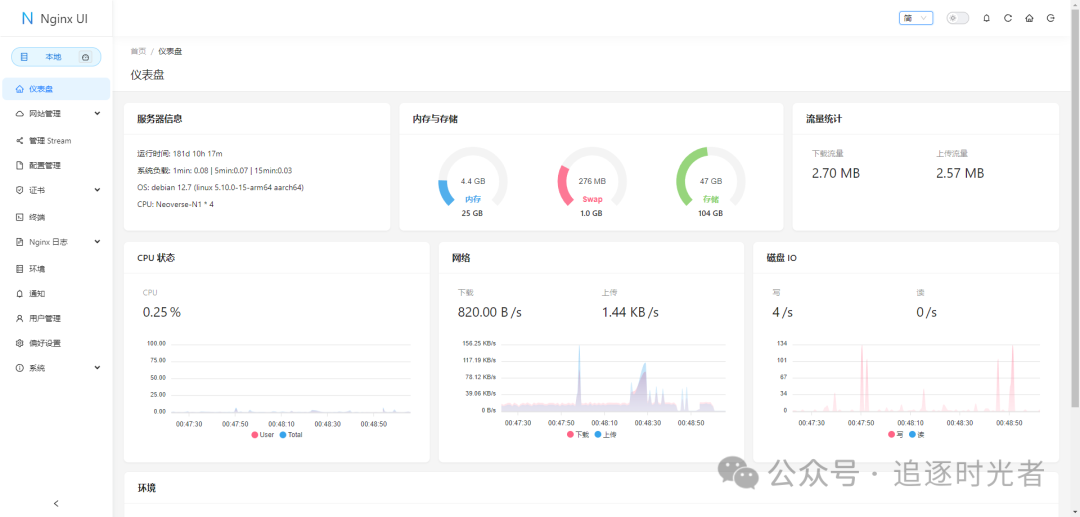Go to 用户管理 in the sidebar
The height and width of the screenshot is (517, 1080).
pyautogui.click(x=44, y=318)
